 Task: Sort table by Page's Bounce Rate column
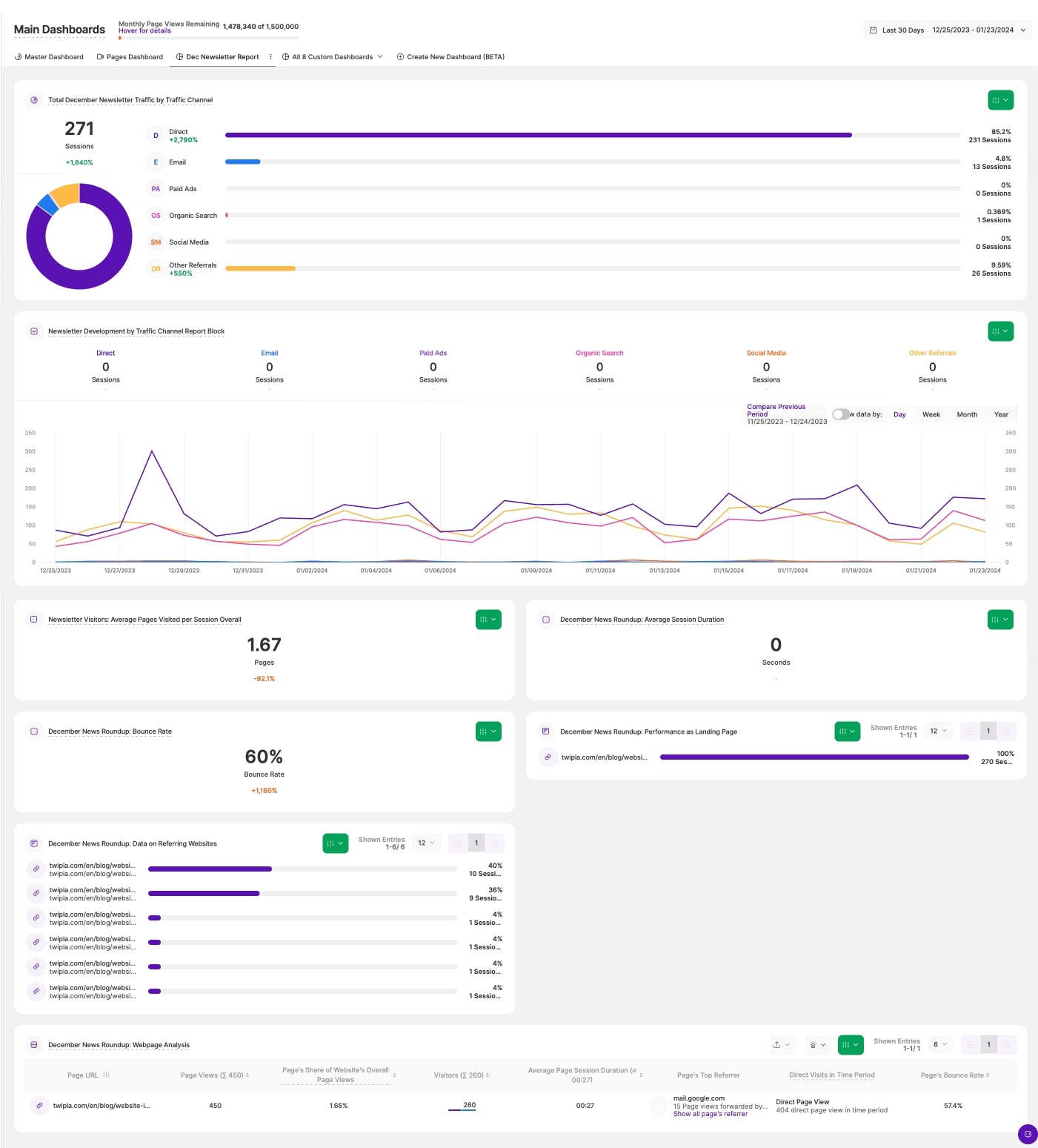tap(955, 1075)
